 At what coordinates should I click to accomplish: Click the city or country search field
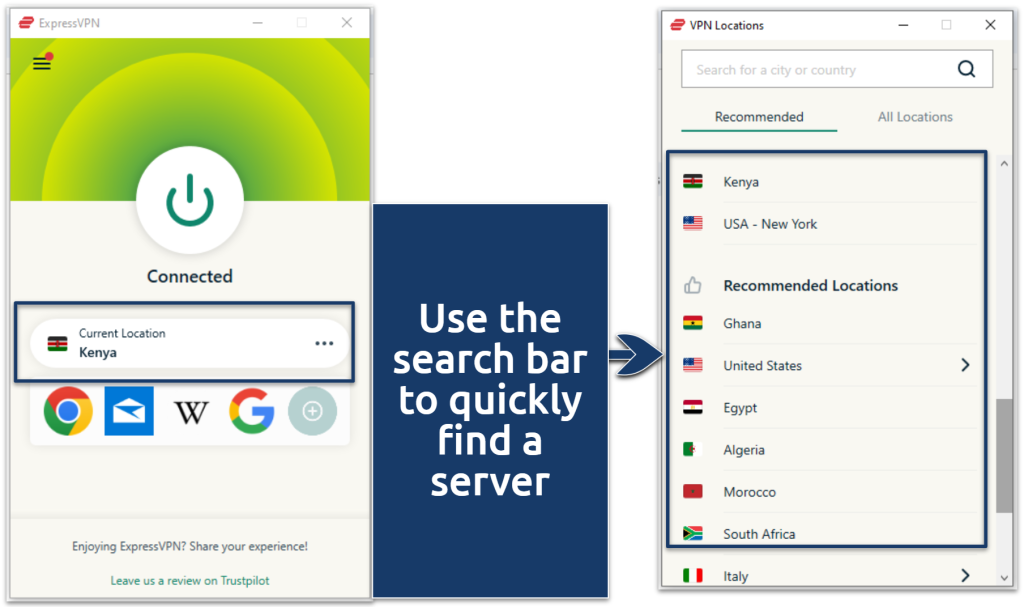click(837, 69)
